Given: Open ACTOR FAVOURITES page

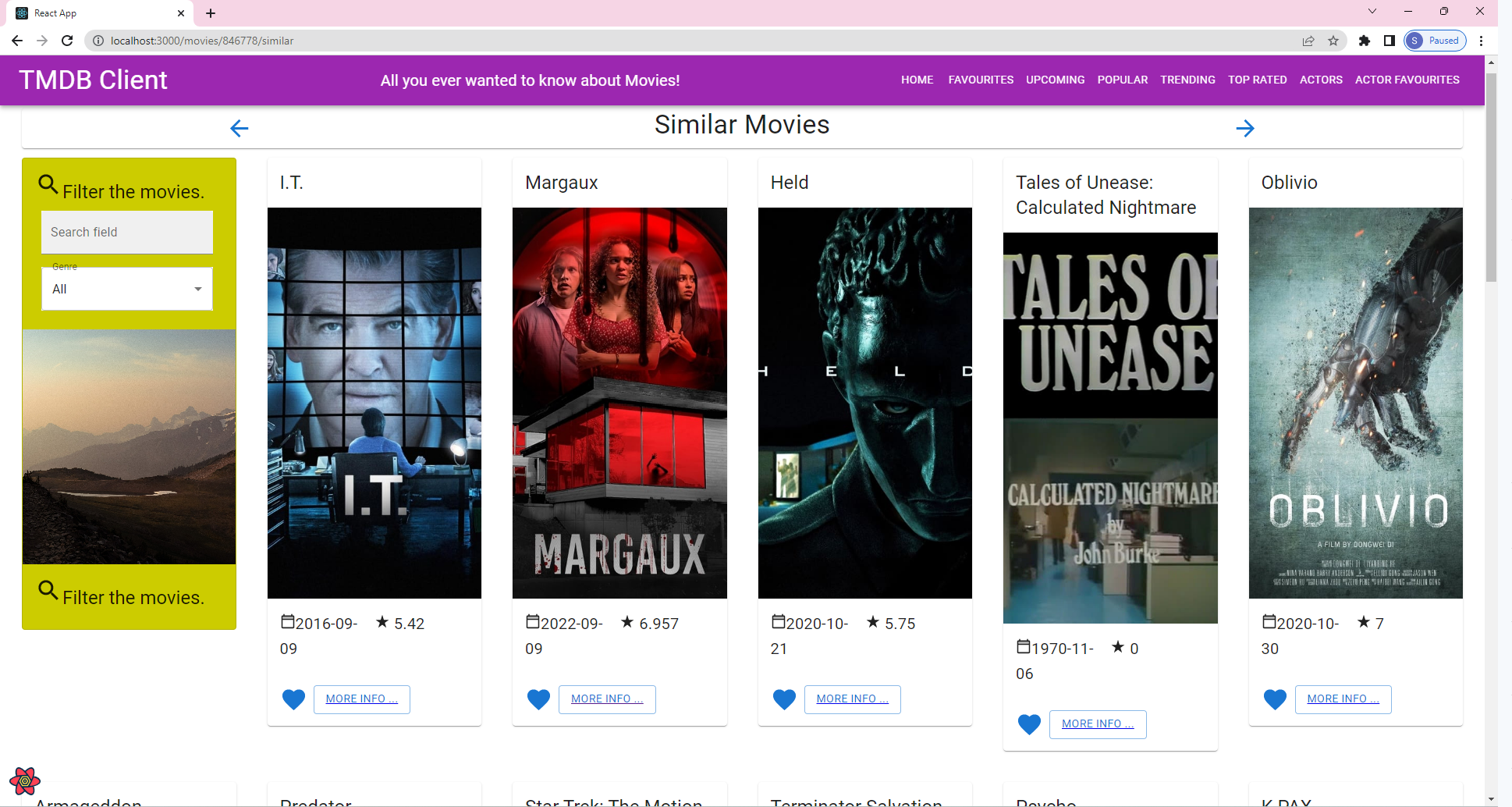Looking at the screenshot, I should (1407, 80).
